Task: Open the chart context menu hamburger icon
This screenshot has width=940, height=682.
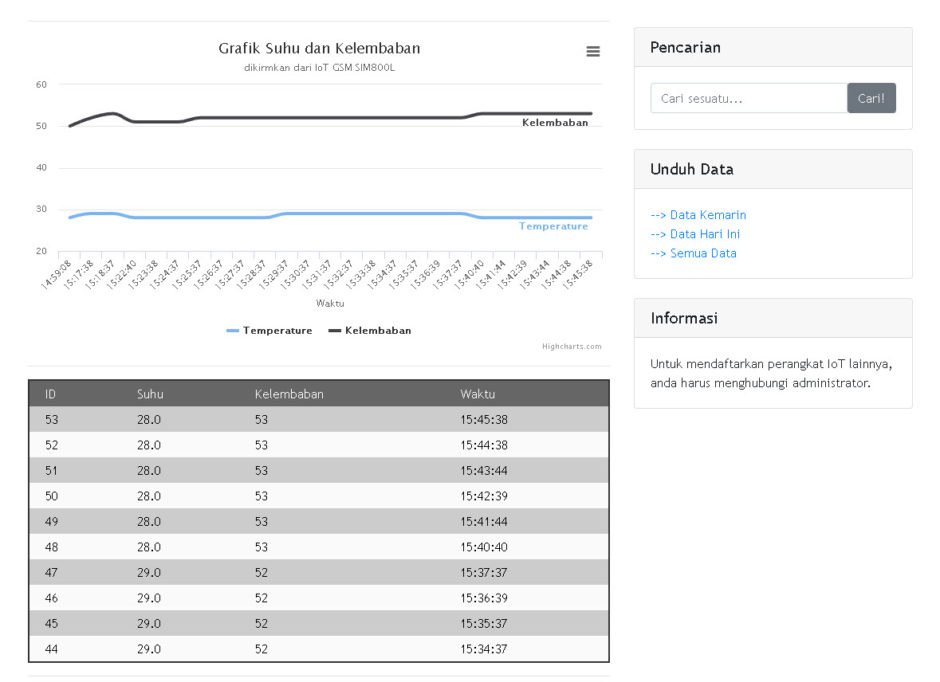Action: tap(593, 52)
